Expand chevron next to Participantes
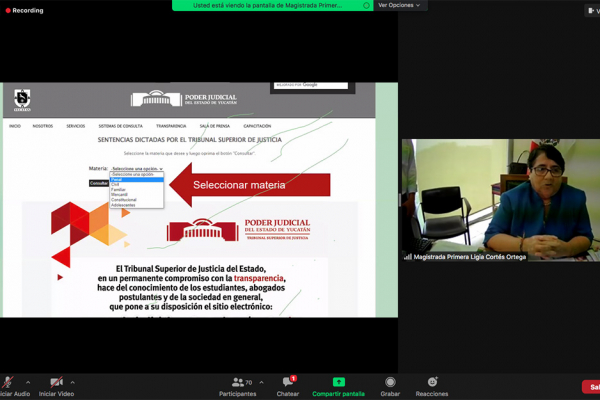 click(261, 382)
